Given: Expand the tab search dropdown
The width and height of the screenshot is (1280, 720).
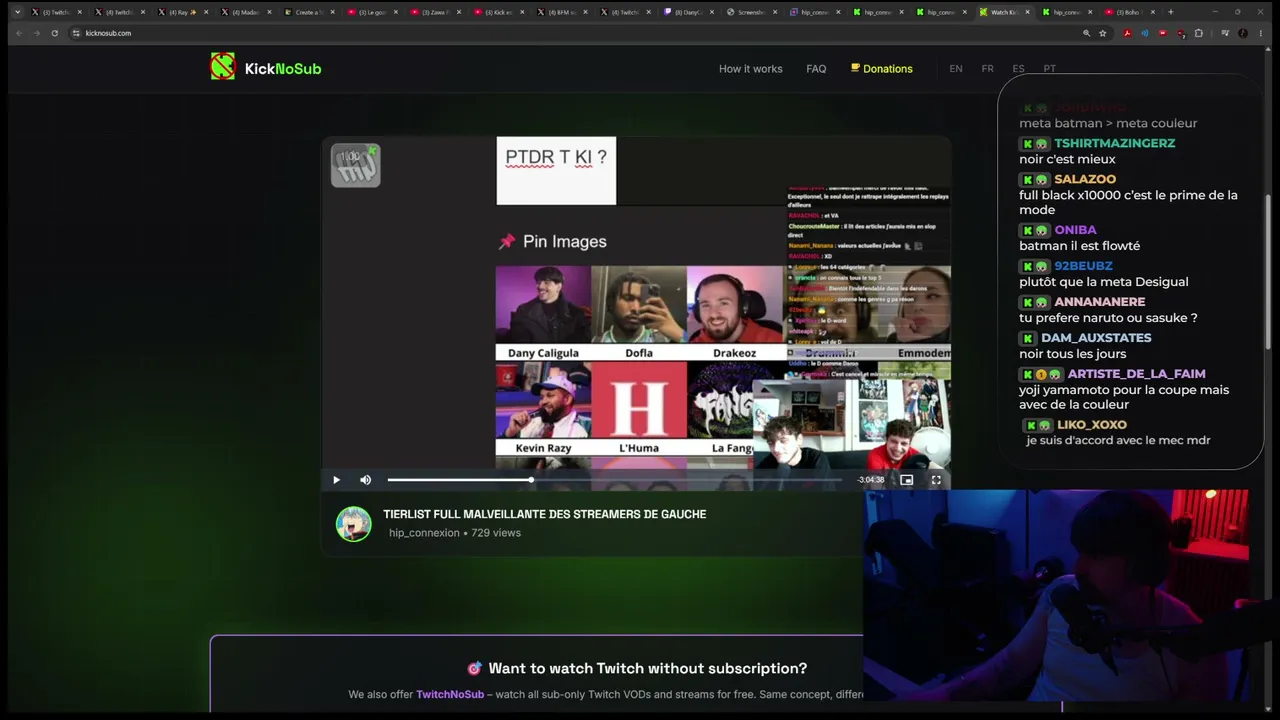Looking at the screenshot, I should 17,12.
